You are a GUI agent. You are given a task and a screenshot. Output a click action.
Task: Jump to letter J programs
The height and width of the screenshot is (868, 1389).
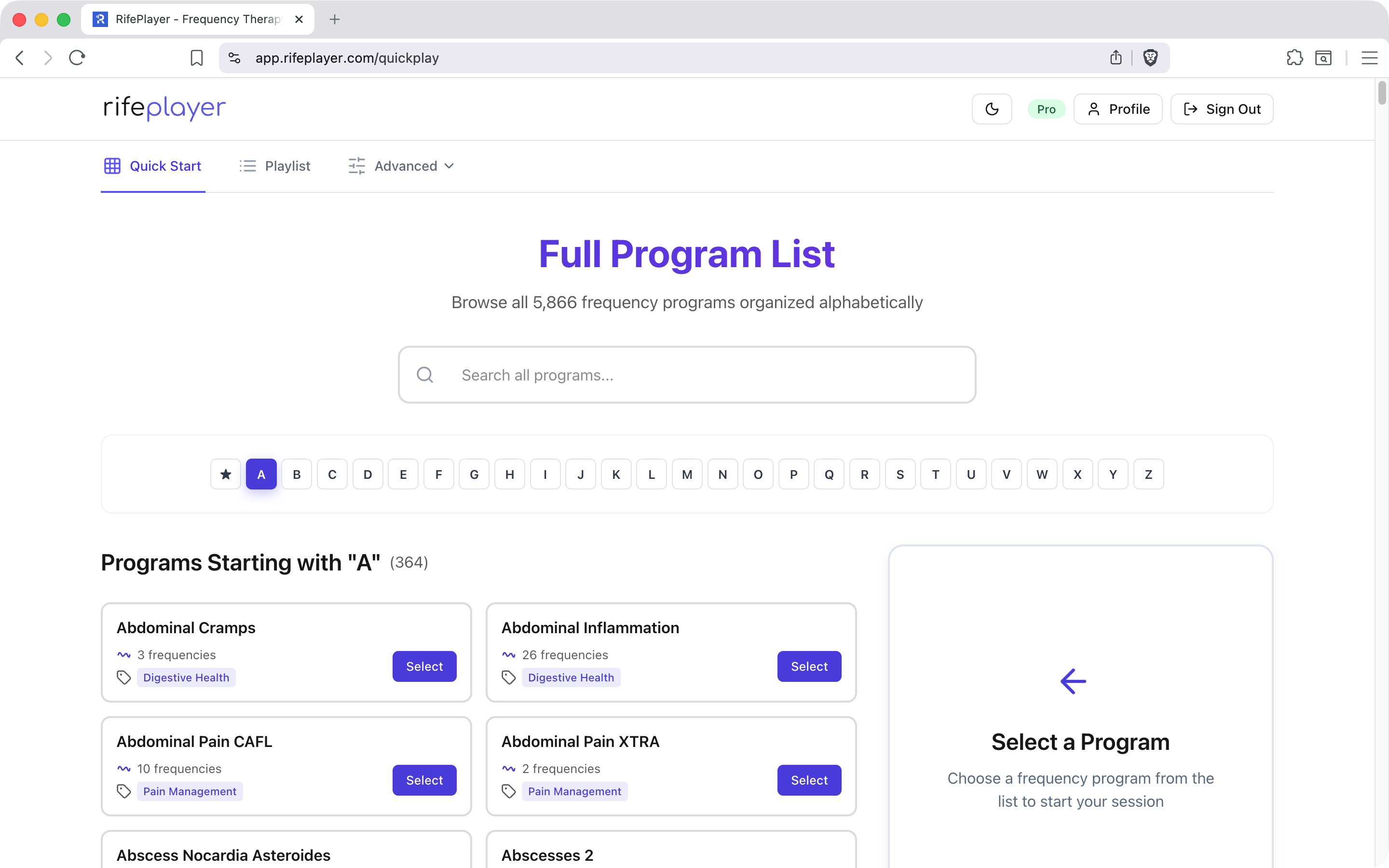point(581,474)
